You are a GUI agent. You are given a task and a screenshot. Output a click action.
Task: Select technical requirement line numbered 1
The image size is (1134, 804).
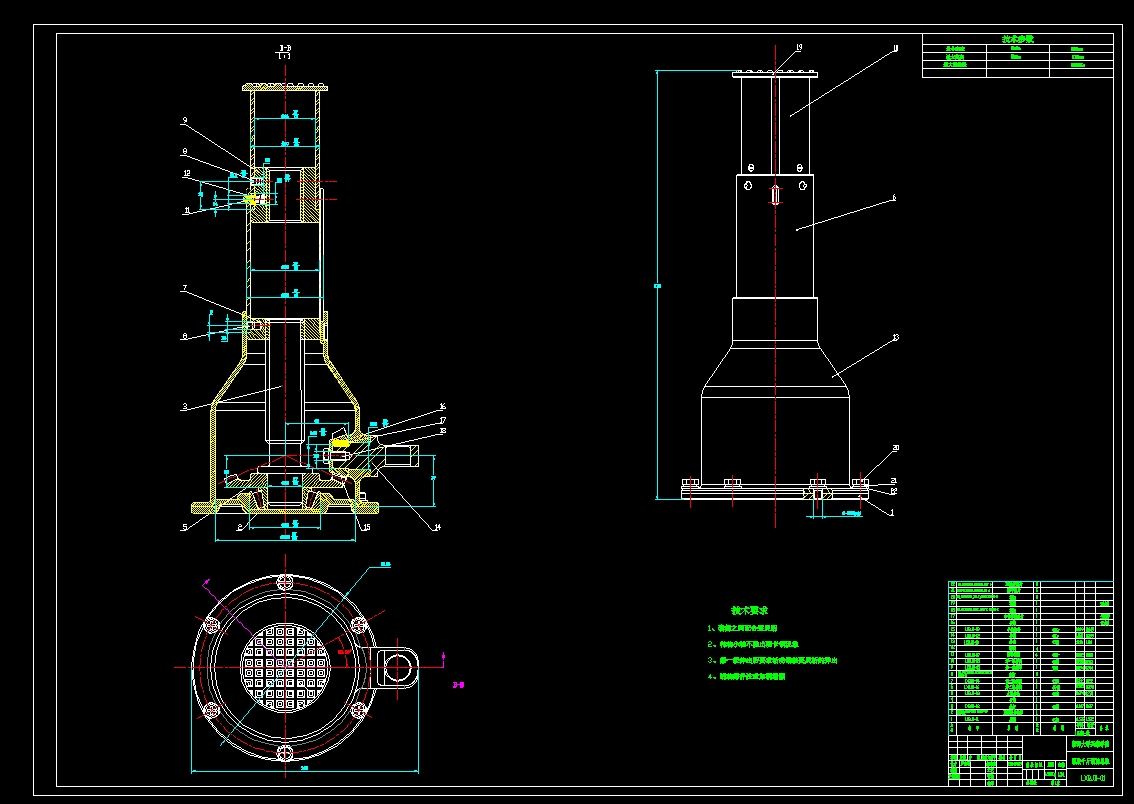click(x=742, y=628)
